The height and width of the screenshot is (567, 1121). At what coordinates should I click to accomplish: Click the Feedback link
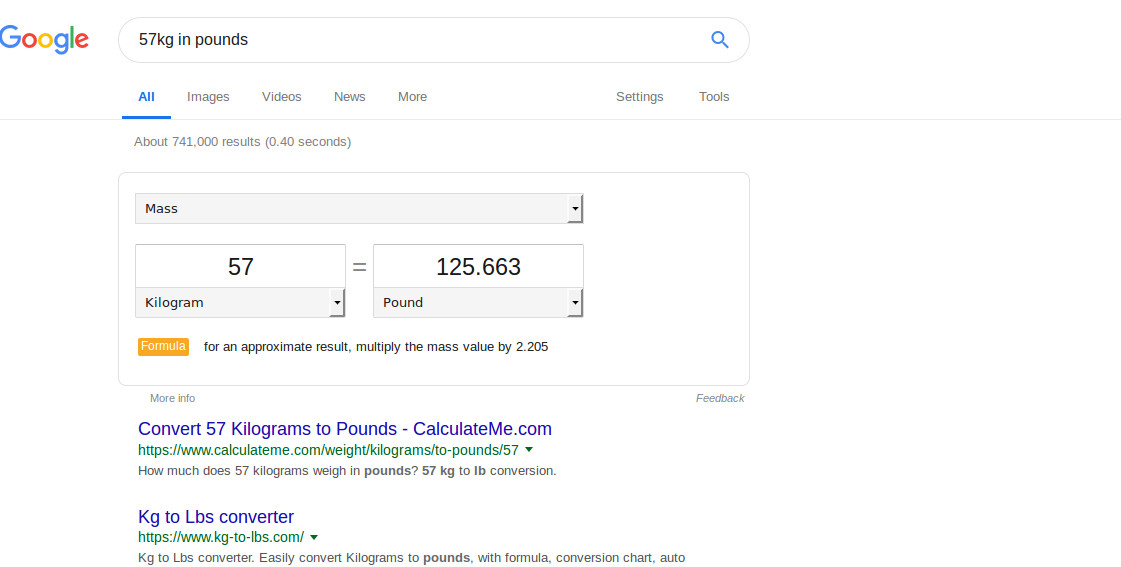tap(720, 398)
